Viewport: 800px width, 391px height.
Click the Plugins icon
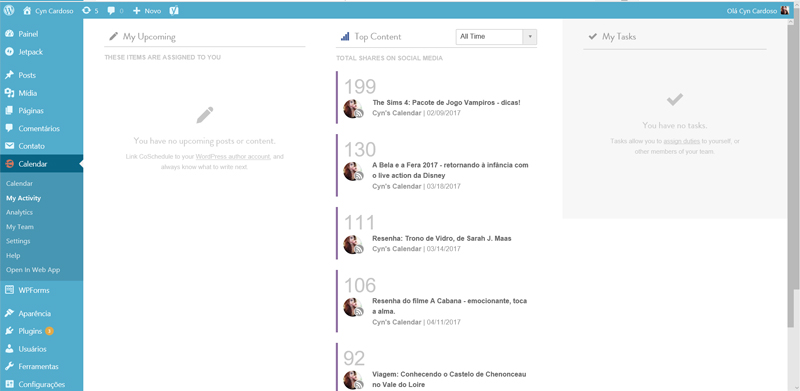9,331
